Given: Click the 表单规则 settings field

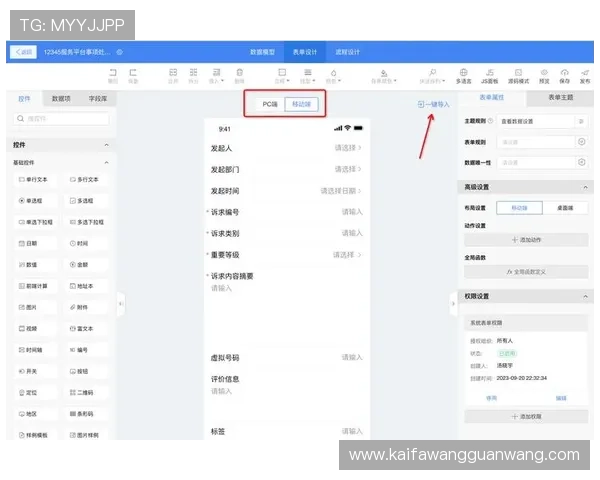Looking at the screenshot, I should coord(536,142).
